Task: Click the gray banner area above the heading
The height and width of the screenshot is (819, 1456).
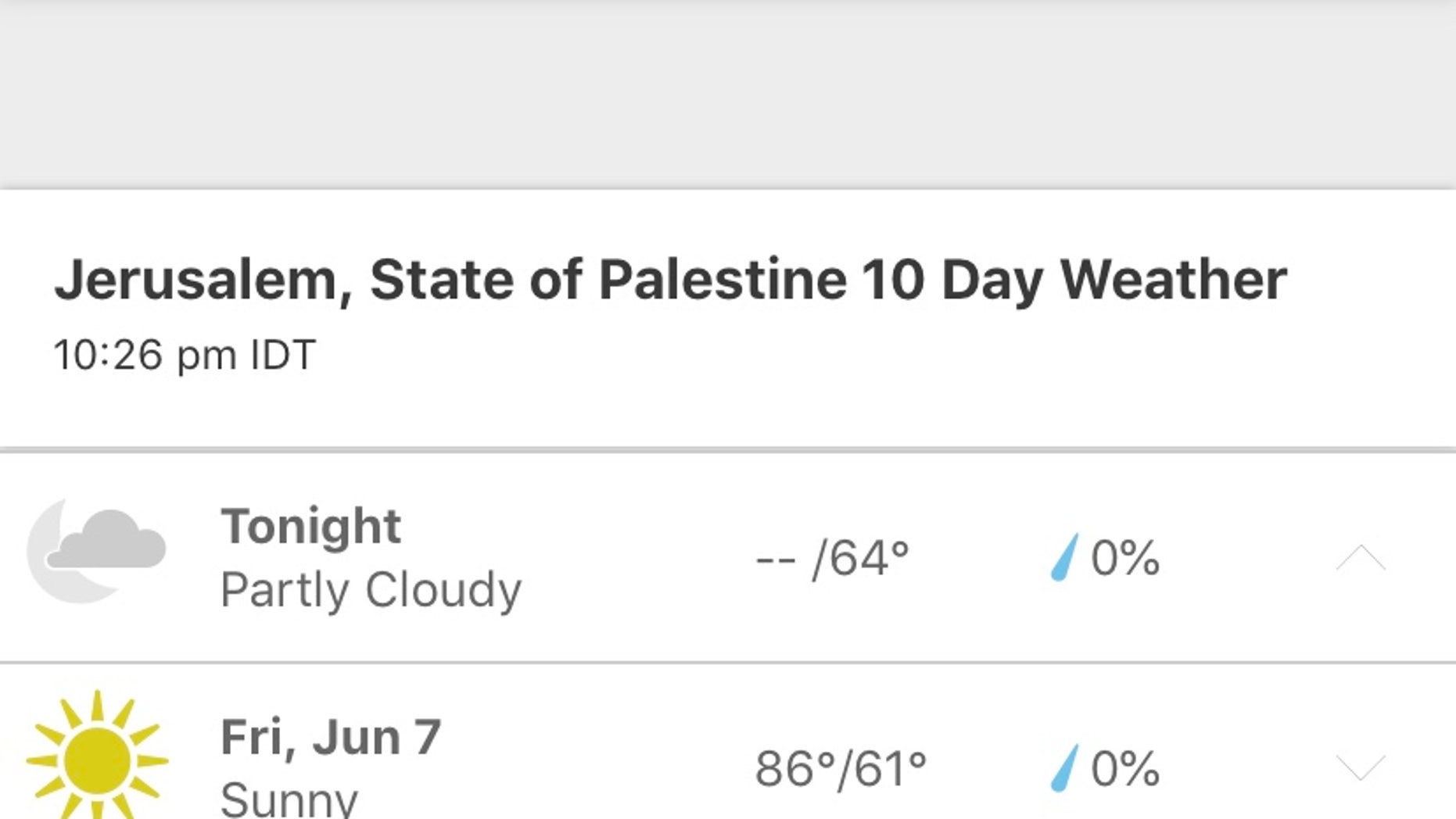Action: click(728, 94)
